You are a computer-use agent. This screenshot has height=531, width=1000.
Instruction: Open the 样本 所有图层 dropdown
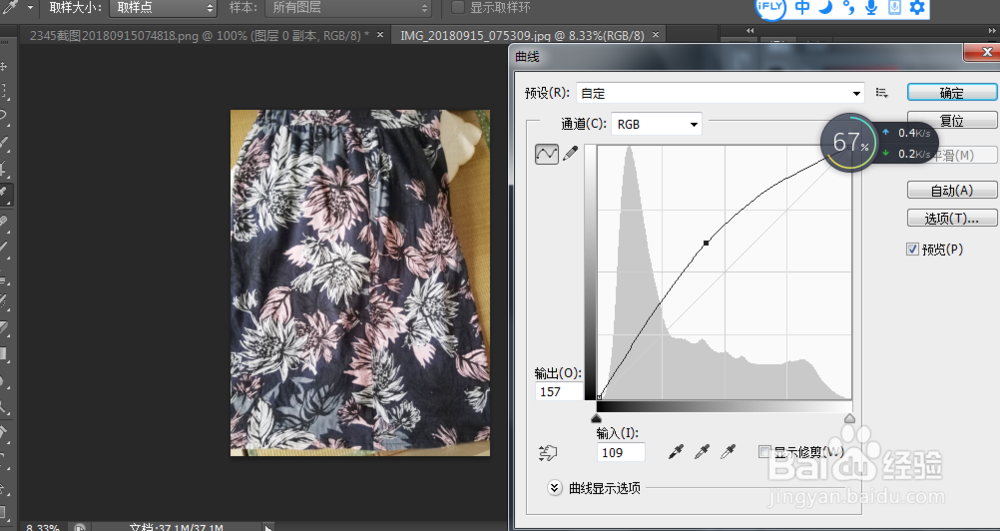pos(349,8)
